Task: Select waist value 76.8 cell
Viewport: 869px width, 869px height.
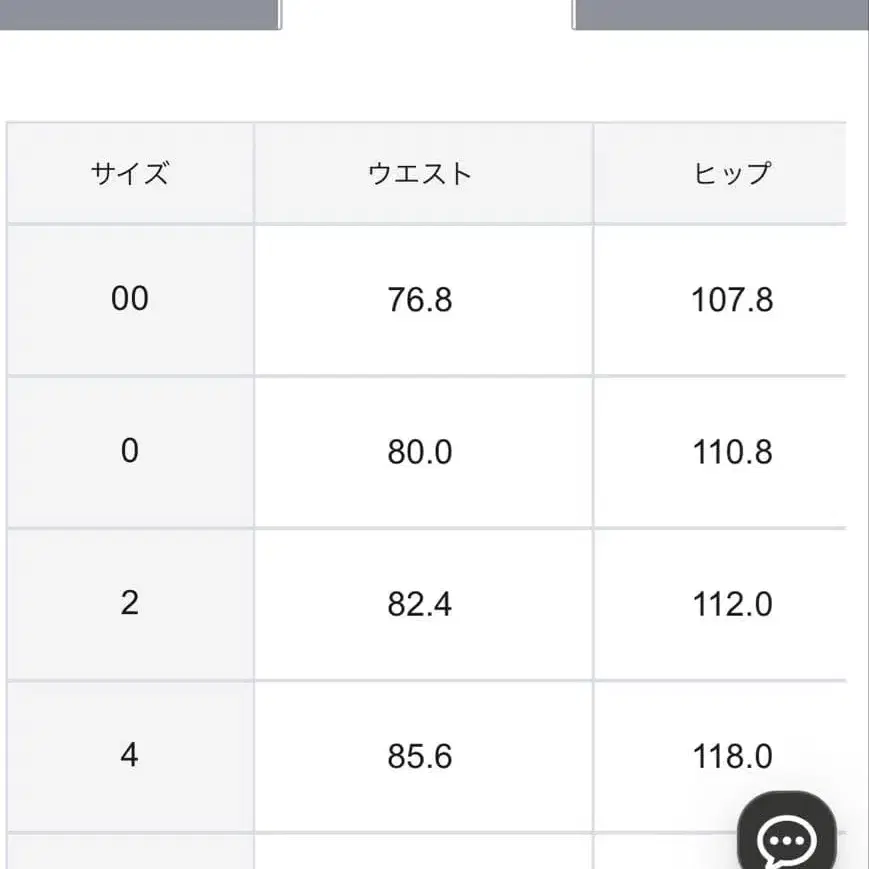Action: tap(422, 299)
